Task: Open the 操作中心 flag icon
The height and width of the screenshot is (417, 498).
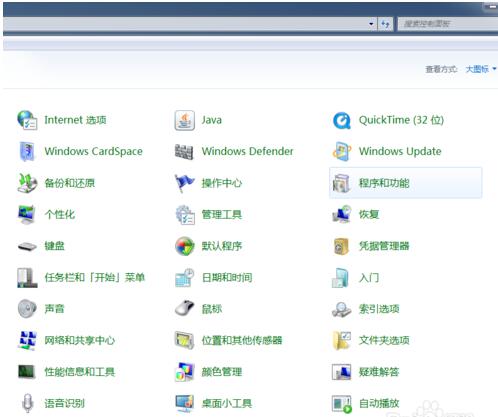Action: tap(184, 183)
